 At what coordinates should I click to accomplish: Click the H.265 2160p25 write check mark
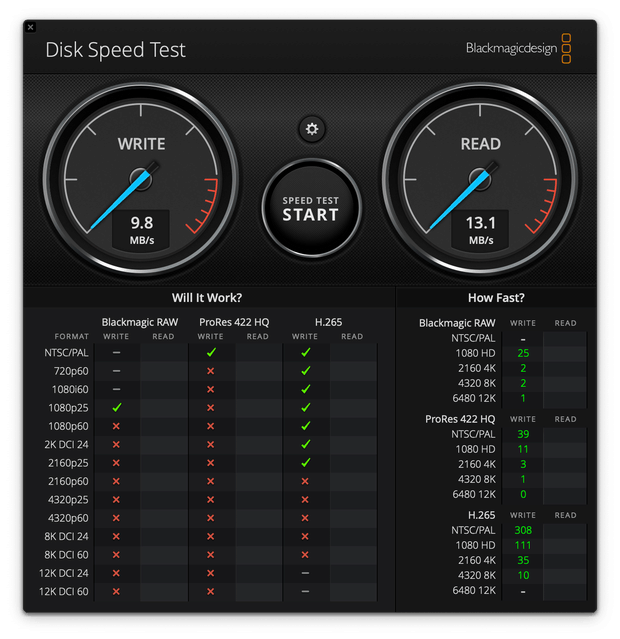305,463
